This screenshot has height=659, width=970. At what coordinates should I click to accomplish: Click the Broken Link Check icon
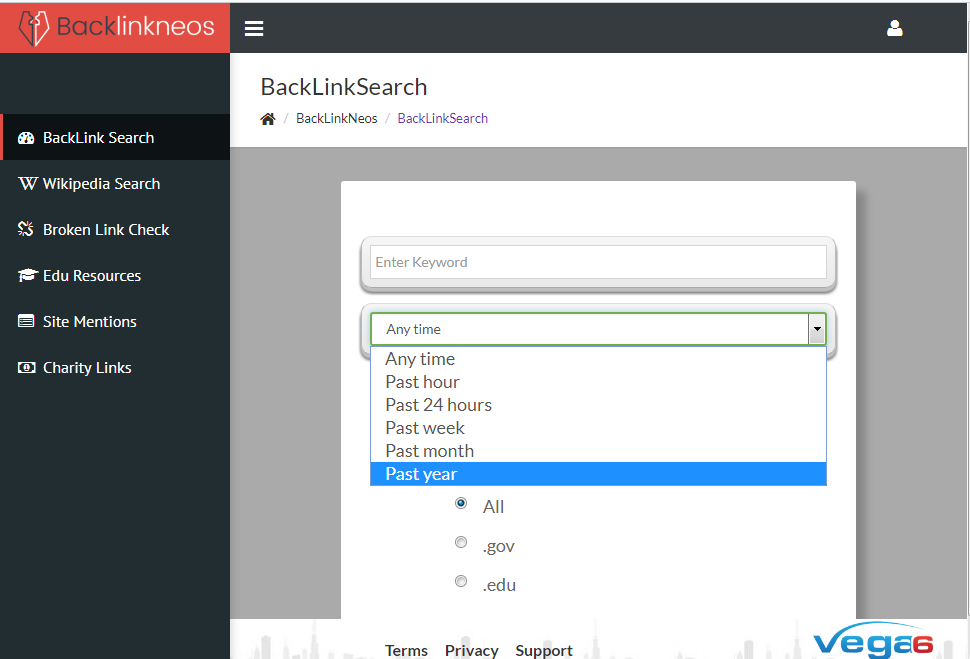[27, 230]
